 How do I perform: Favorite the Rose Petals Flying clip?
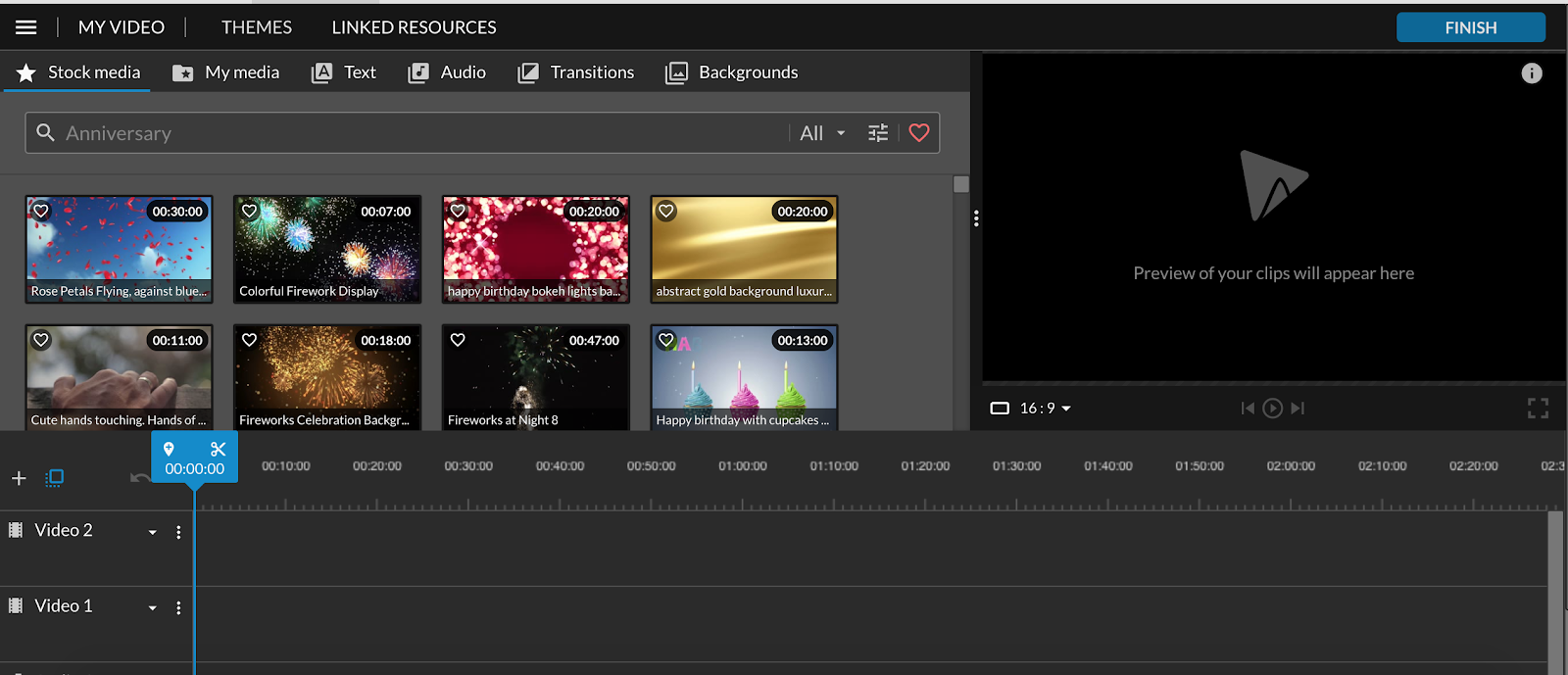point(41,211)
